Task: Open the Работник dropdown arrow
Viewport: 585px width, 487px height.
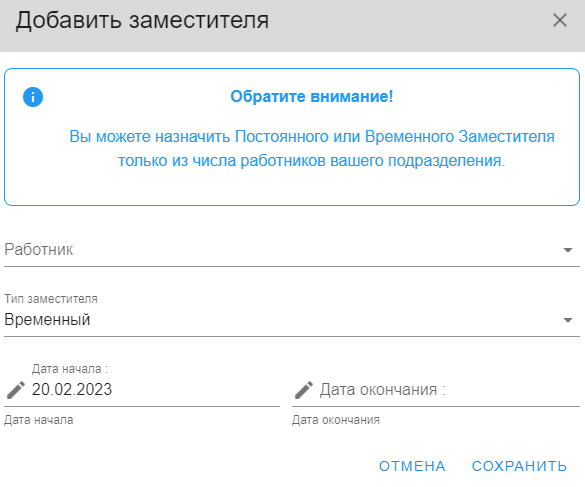Action: click(x=568, y=250)
